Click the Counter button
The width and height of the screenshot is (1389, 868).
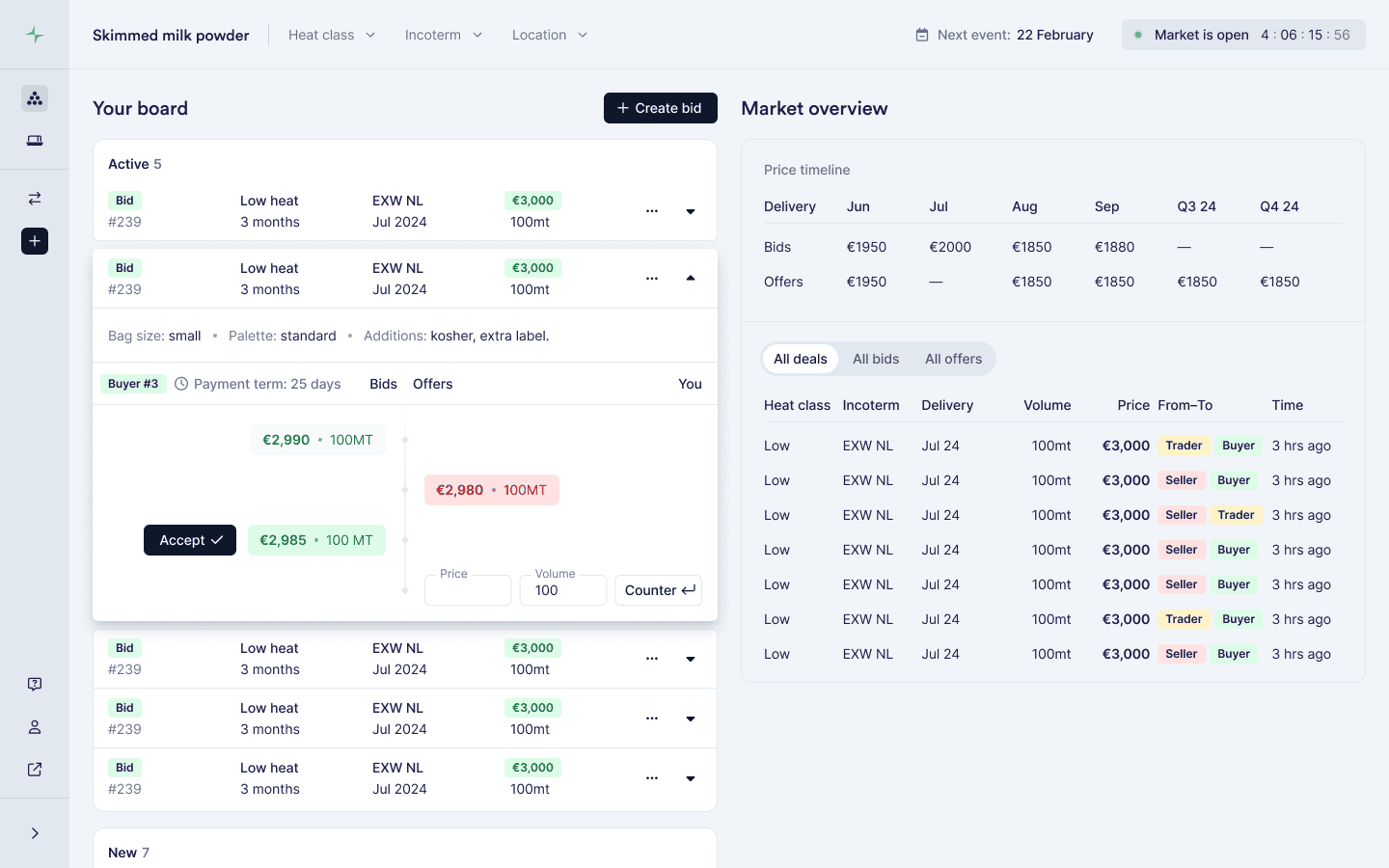[x=659, y=590]
